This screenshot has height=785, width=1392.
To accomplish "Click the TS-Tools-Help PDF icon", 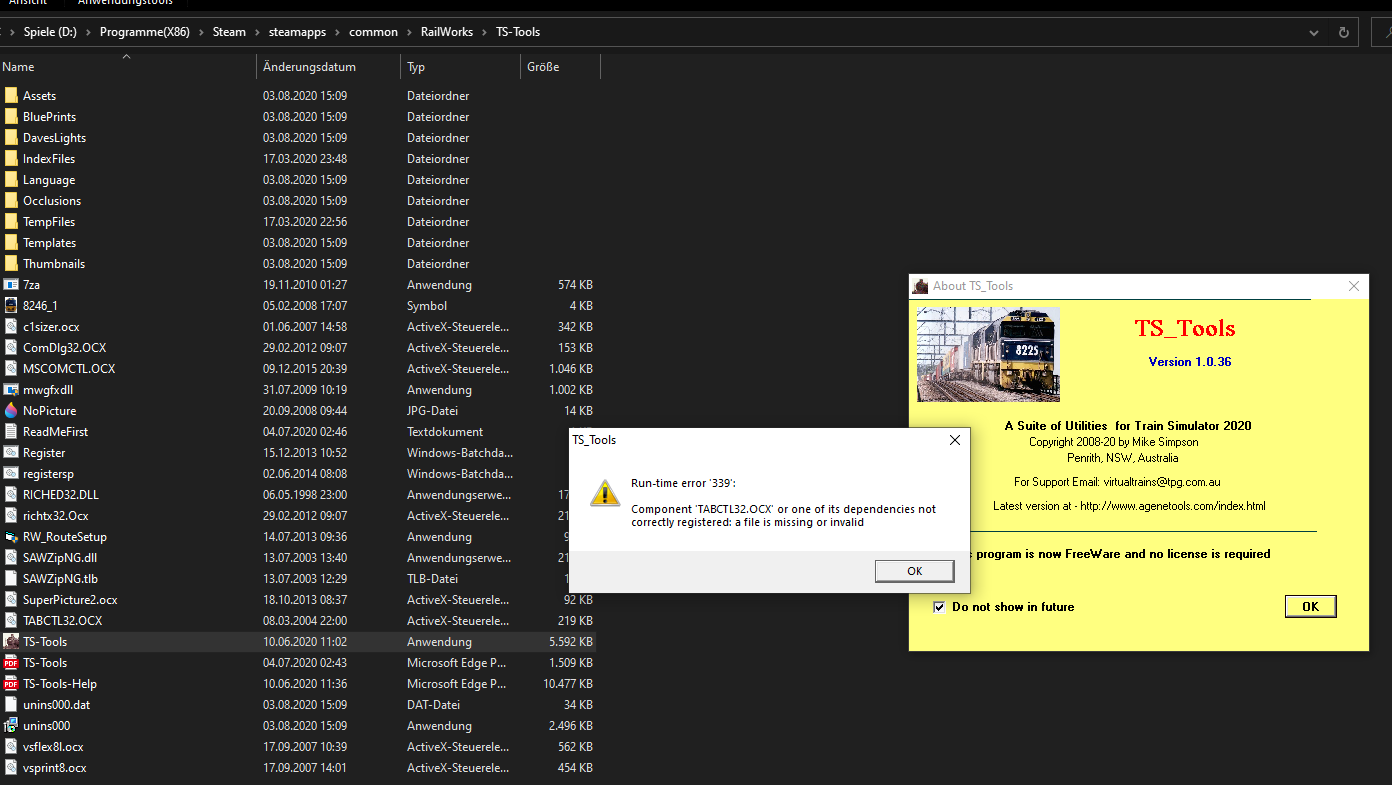I will click(x=11, y=684).
